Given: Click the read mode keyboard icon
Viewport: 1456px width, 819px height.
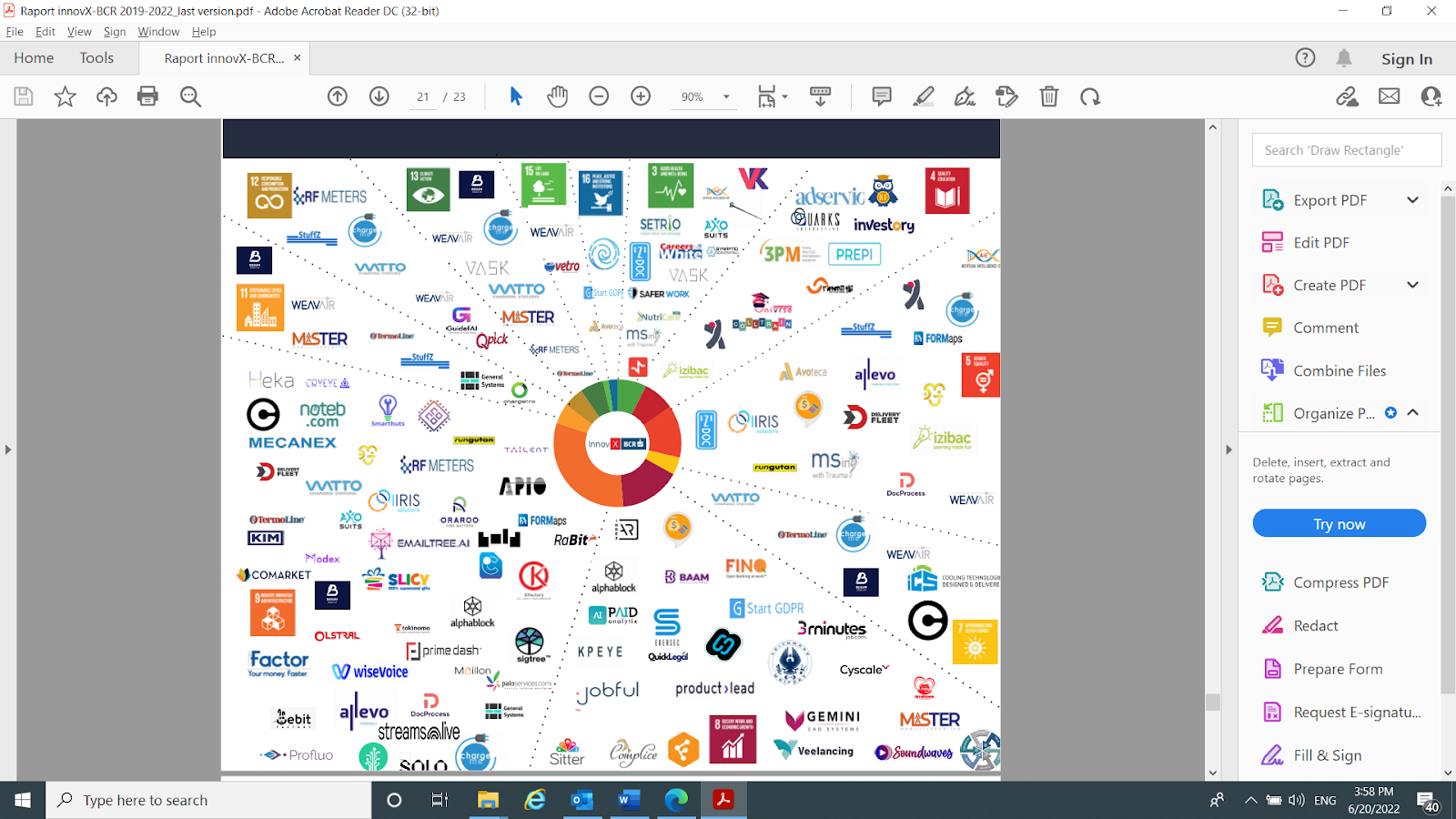Looking at the screenshot, I should coord(820,96).
